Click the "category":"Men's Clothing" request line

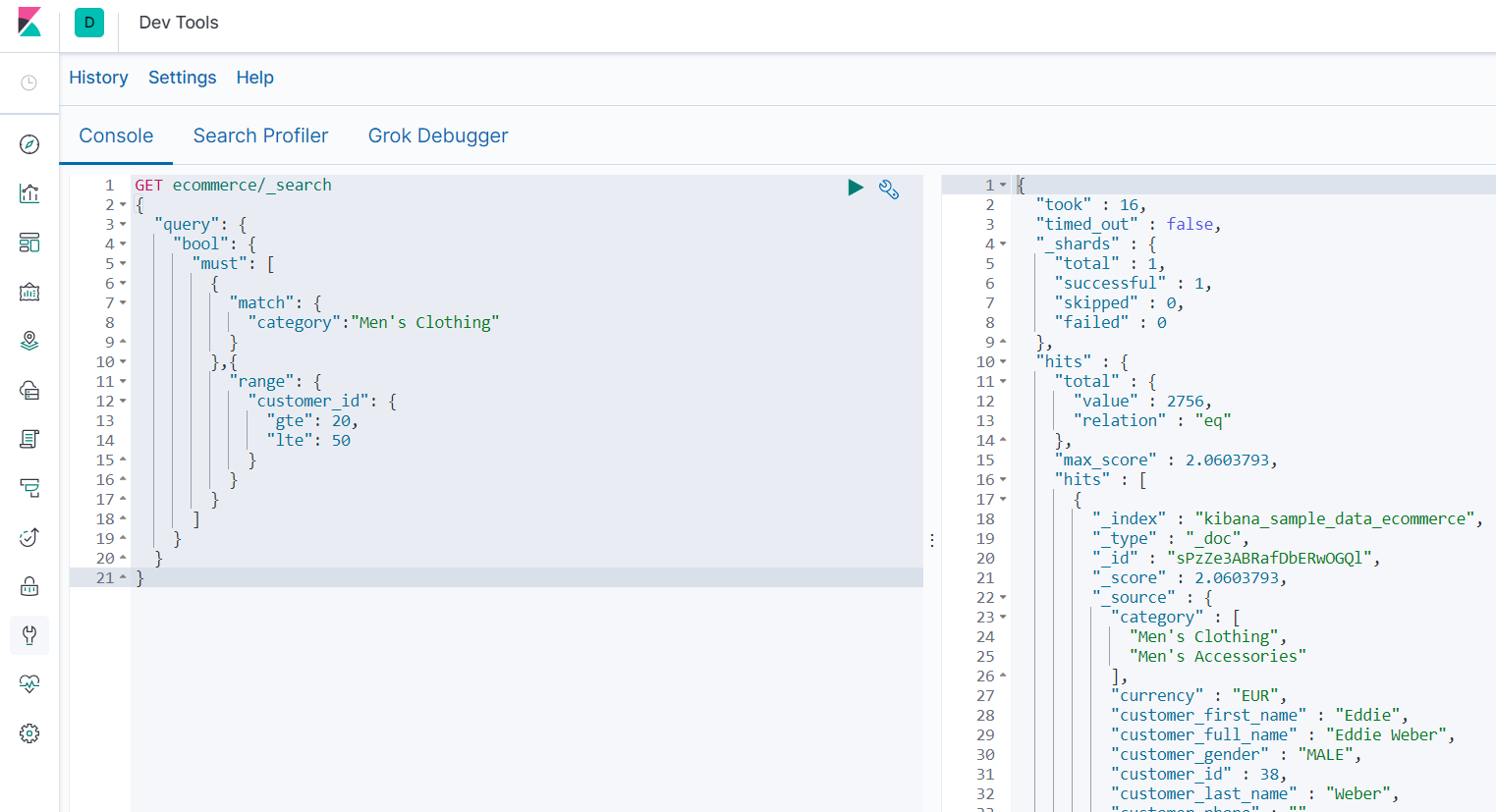pyautogui.click(x=373, y=322)
